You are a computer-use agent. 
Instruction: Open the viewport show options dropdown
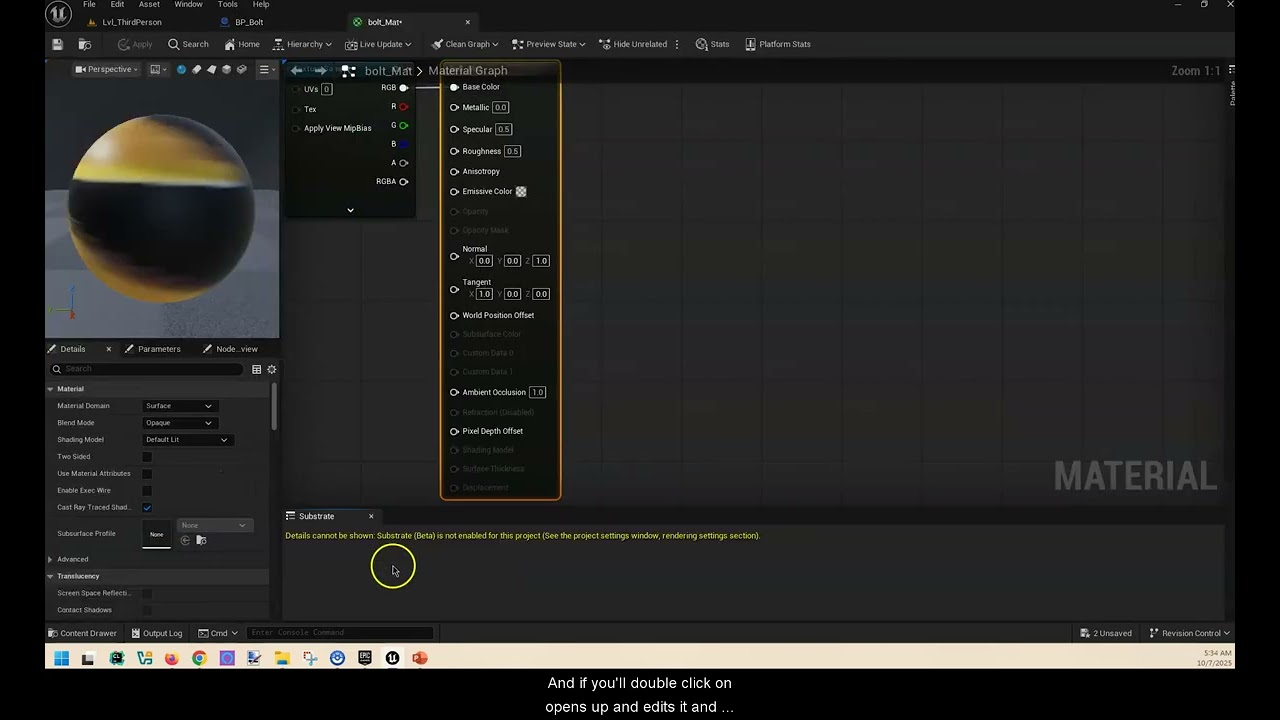tap(159, 69)
